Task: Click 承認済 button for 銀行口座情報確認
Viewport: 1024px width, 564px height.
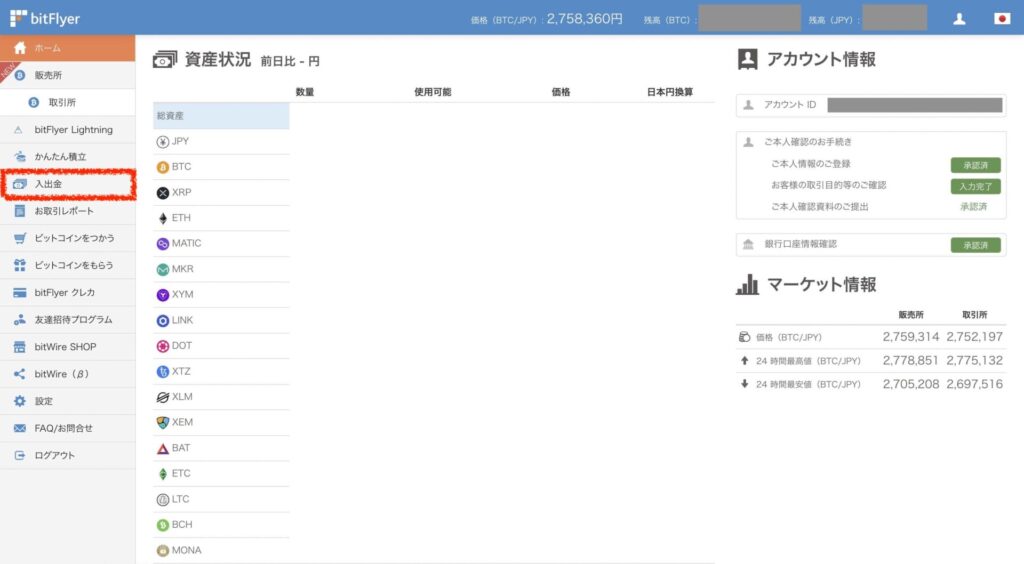Action: click(x=975, y=245)
